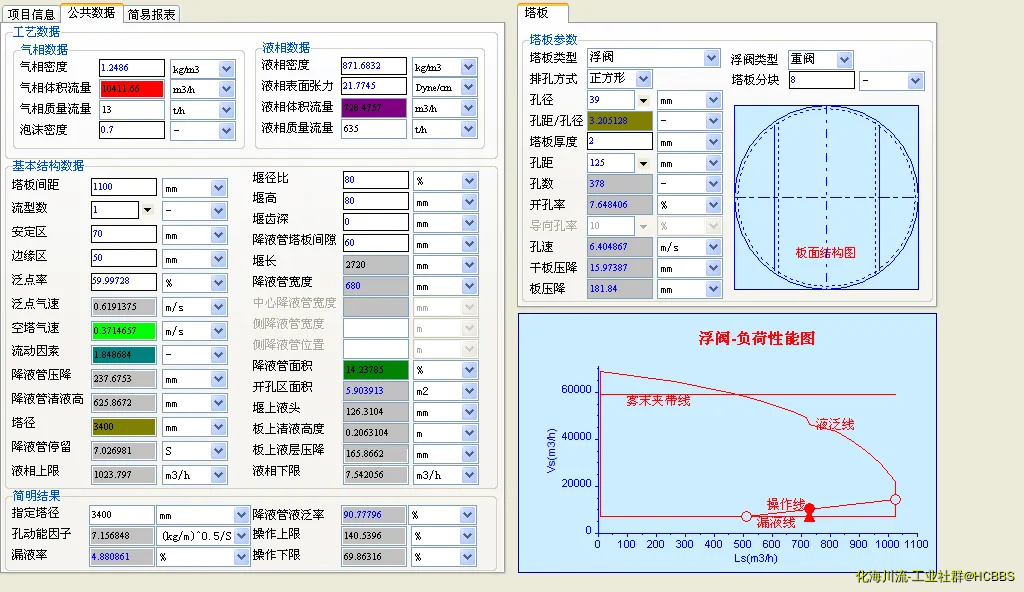Image resolution: width=1024 pixels, height=592 pixels.
Task: Click the red operating point marker on chart
Action: coord(810,509)
